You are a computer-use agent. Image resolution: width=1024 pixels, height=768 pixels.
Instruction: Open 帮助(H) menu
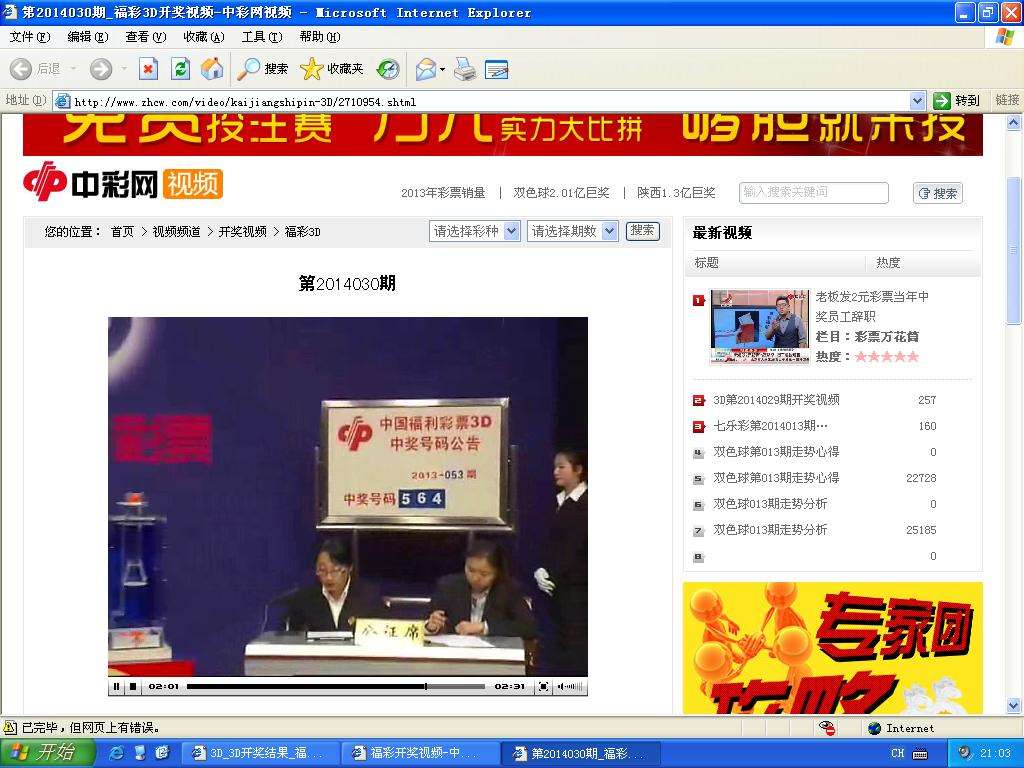click(320, 37)
